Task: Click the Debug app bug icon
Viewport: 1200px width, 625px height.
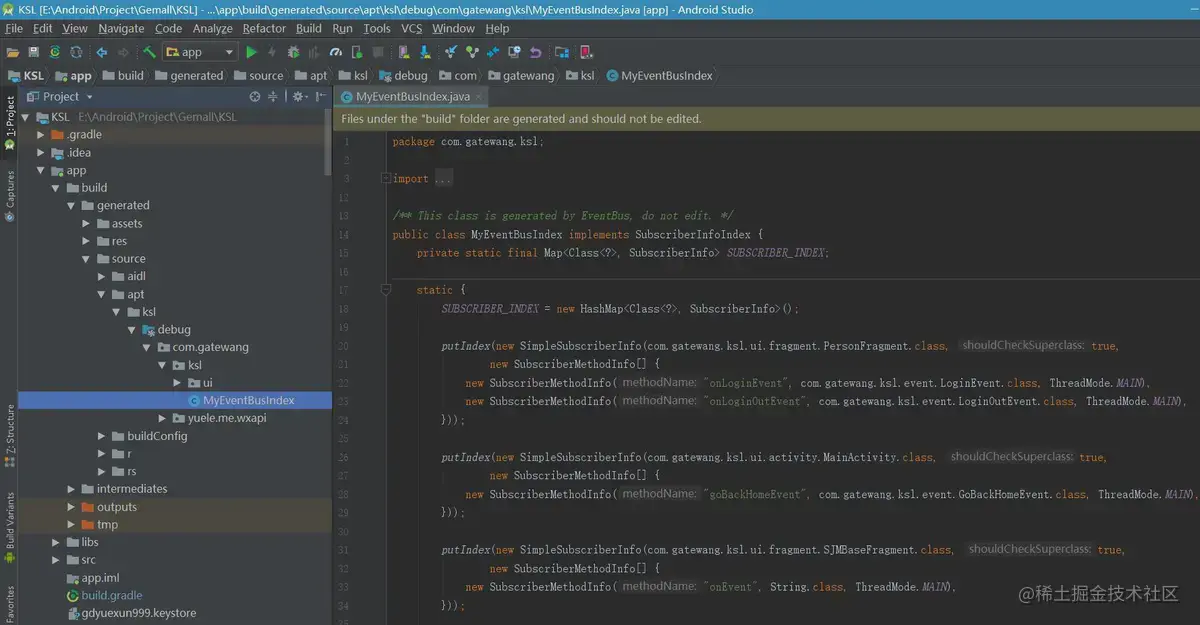Action: pyautogui.click(x=293, y=52)
